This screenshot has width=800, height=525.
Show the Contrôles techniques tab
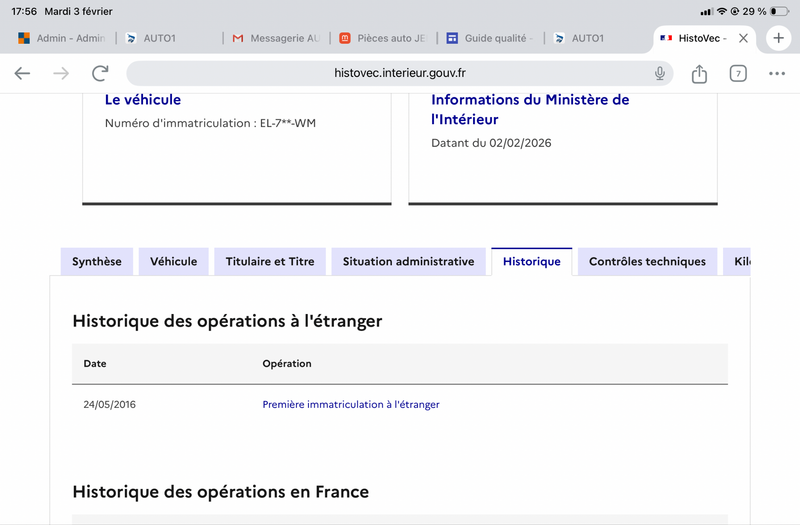[647, 262]
